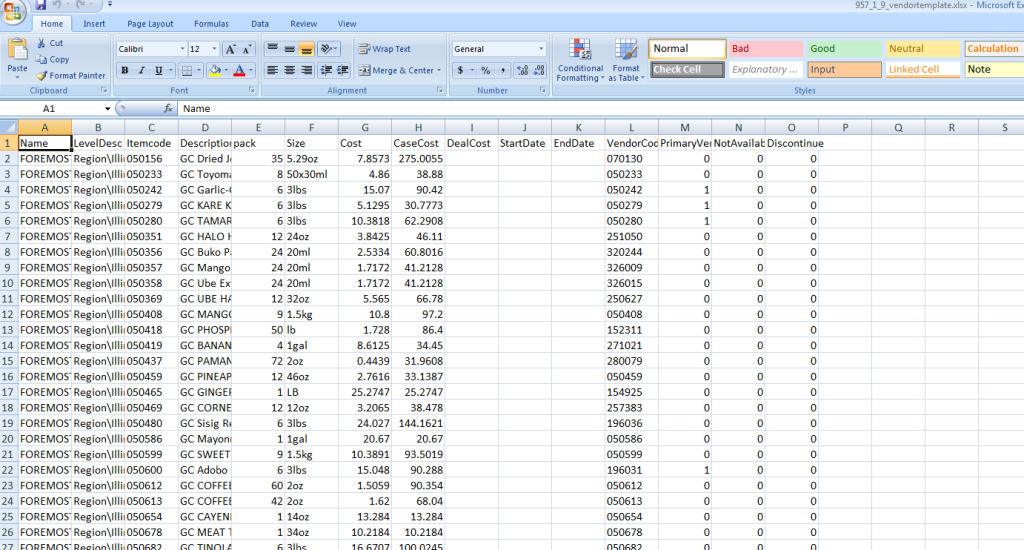Toggle Wrap Text
Viewport: 1024px width, 550px height.
click(385, 49)
